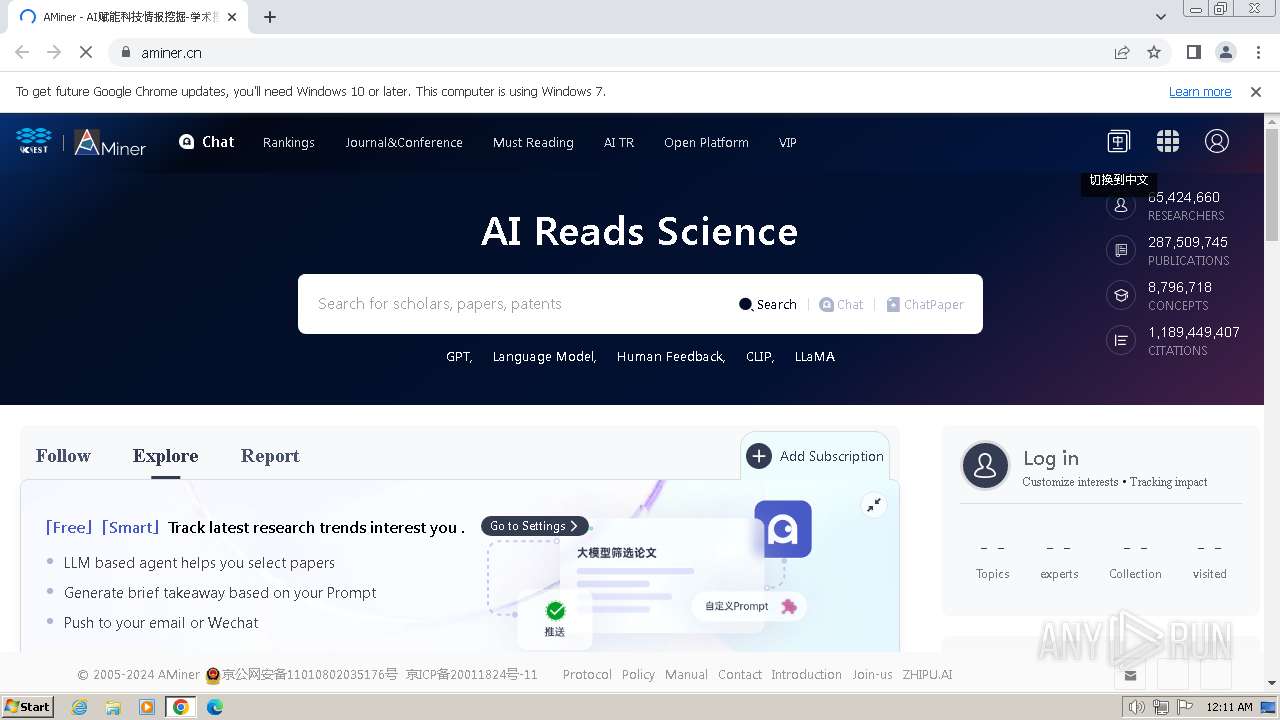This screenshot has height=720, width=1280.
Task: Open the ZHIPU.AI footer link
Action: [927, 675]
